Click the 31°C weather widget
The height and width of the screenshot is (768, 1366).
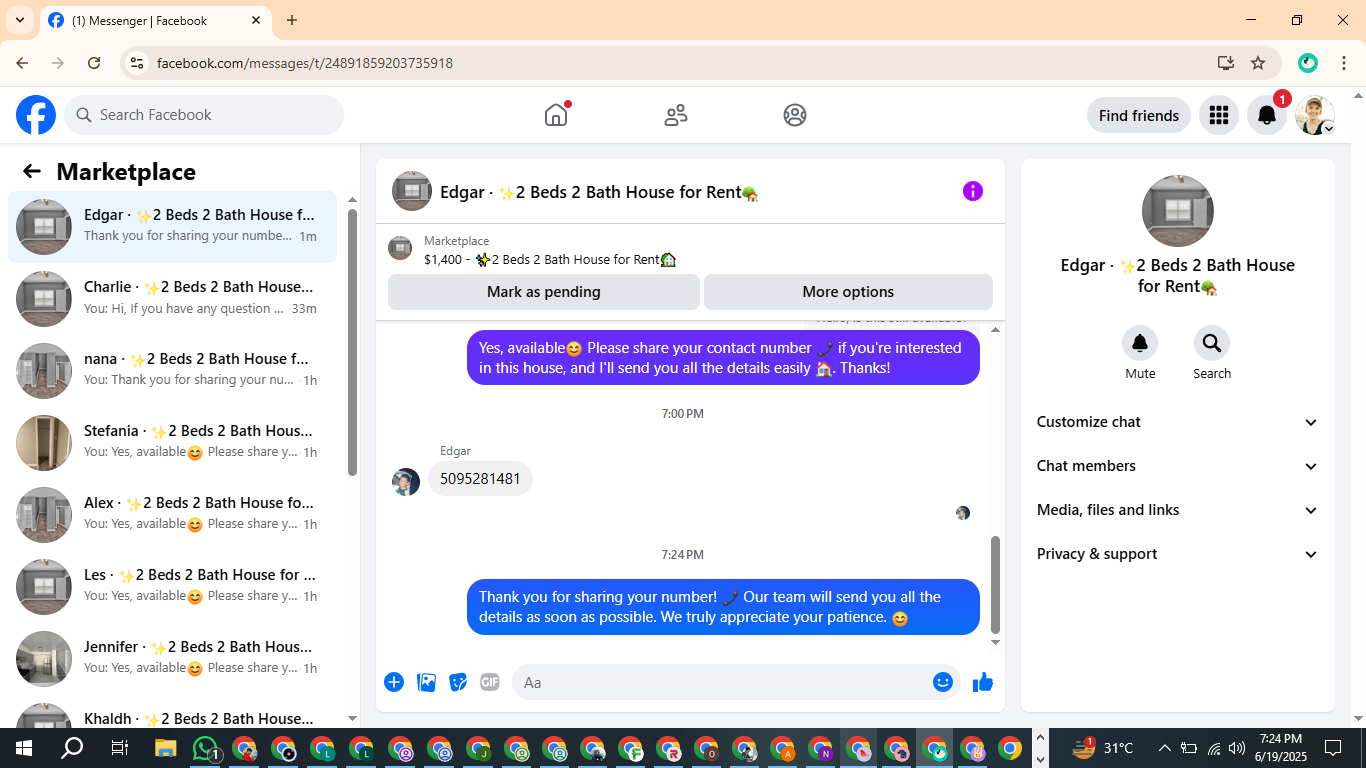pyautogui.click(x=1103, y=748)
